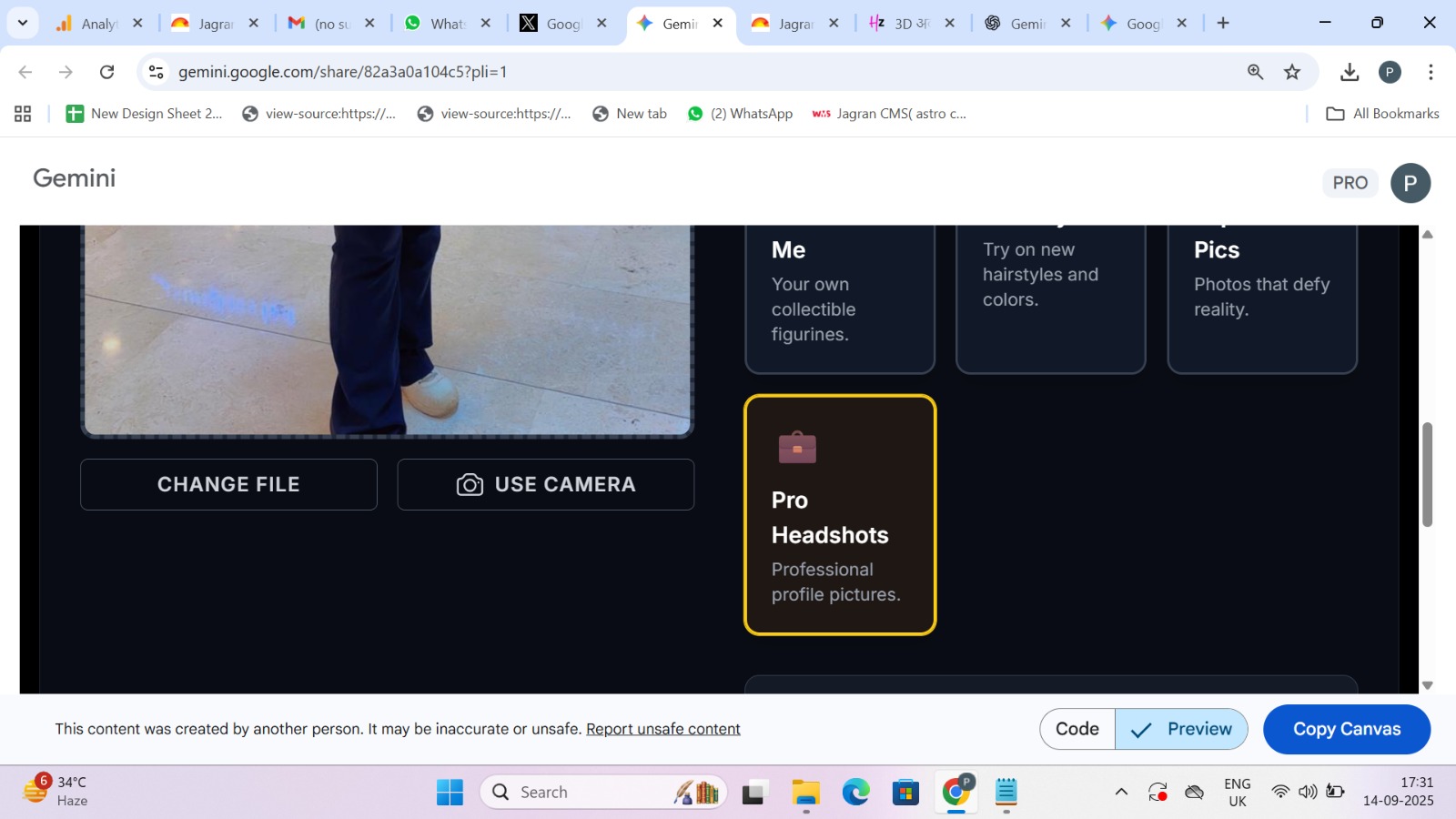Open the WhatsApp bookmark in the bookmarks bar
This screenshot has width=1456, height=819.
tap(739, 113)
